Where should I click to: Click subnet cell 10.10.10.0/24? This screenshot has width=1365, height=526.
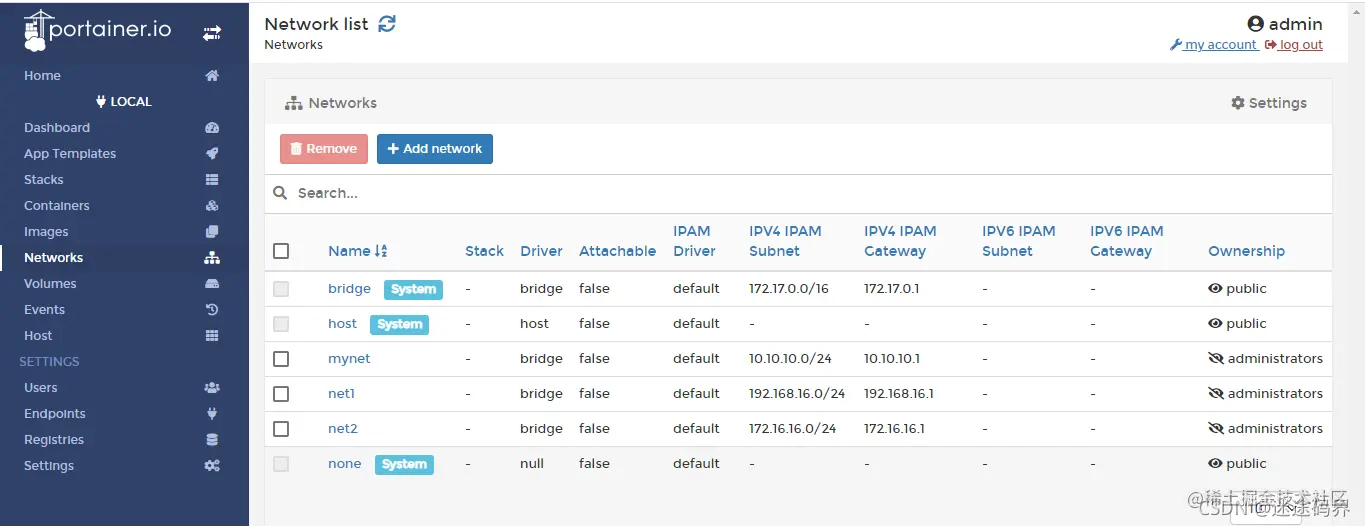point(792,358)
